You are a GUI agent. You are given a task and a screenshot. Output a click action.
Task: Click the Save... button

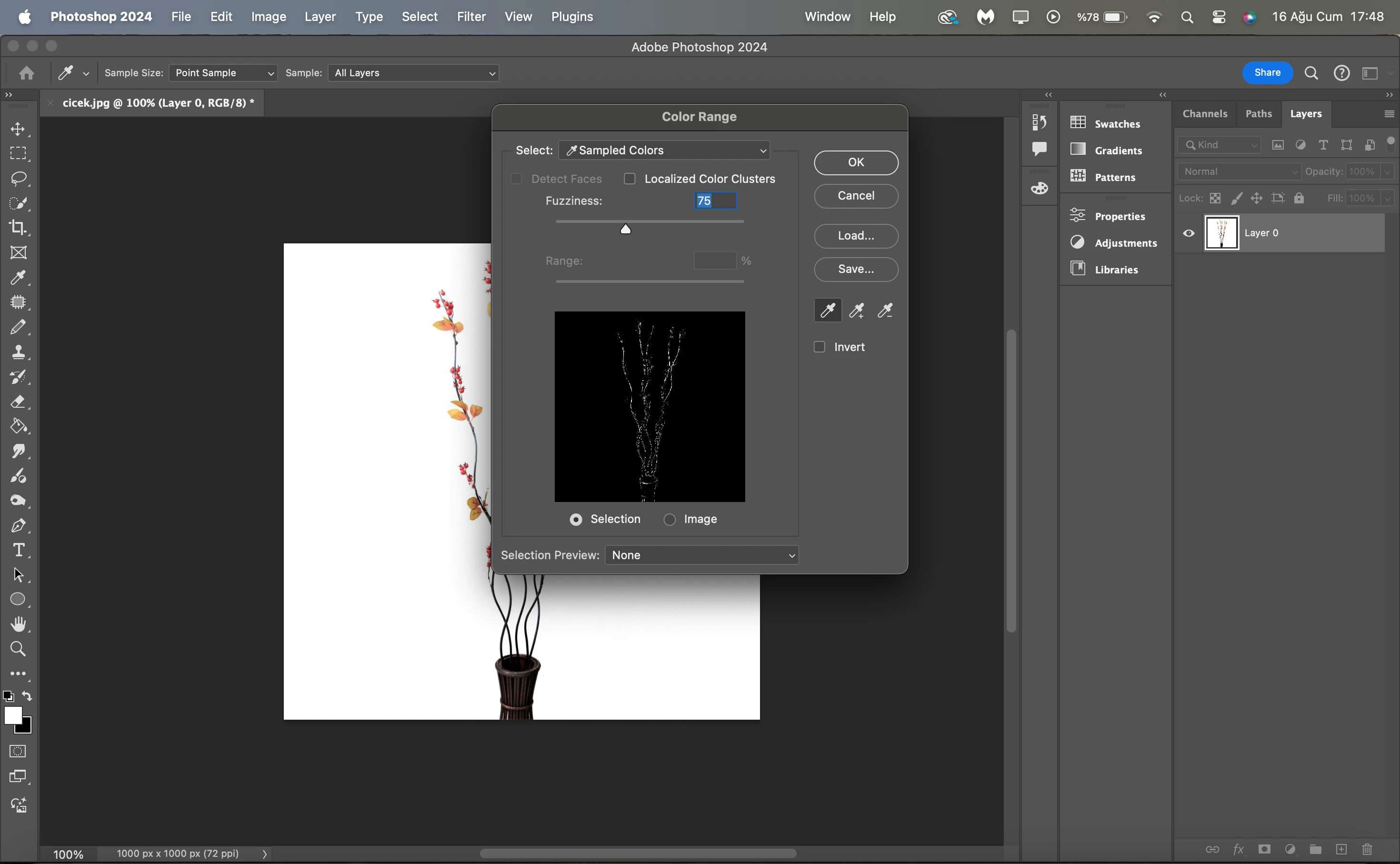[x=856, y=269]
